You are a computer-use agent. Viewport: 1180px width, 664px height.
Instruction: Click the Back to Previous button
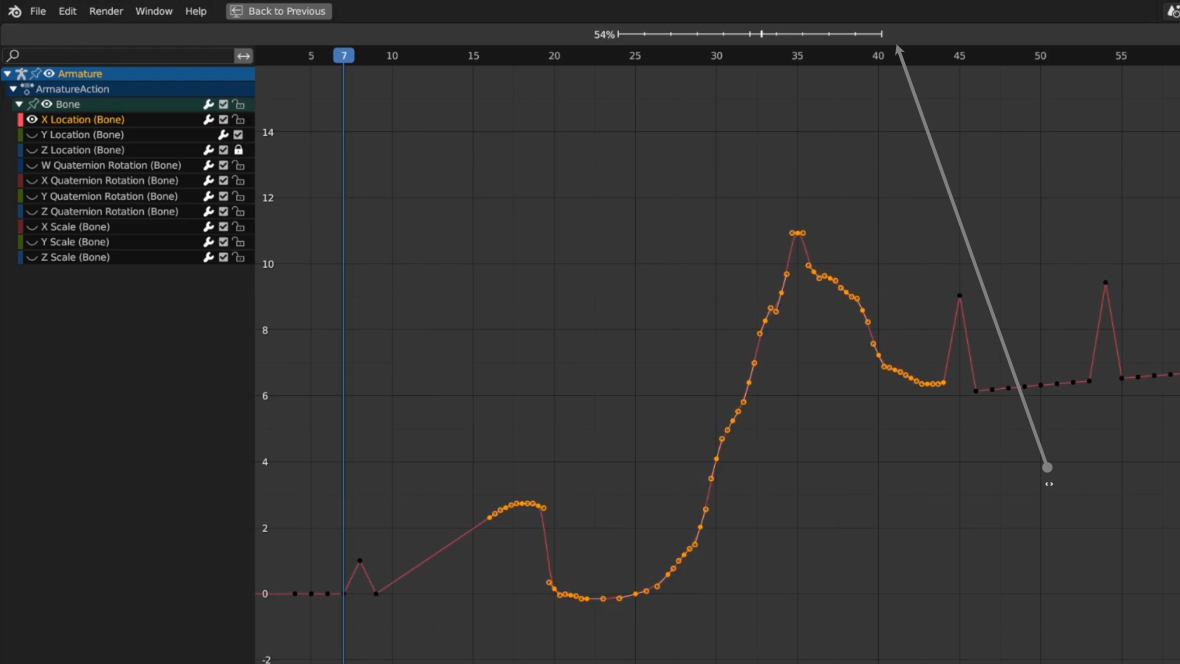279,11
